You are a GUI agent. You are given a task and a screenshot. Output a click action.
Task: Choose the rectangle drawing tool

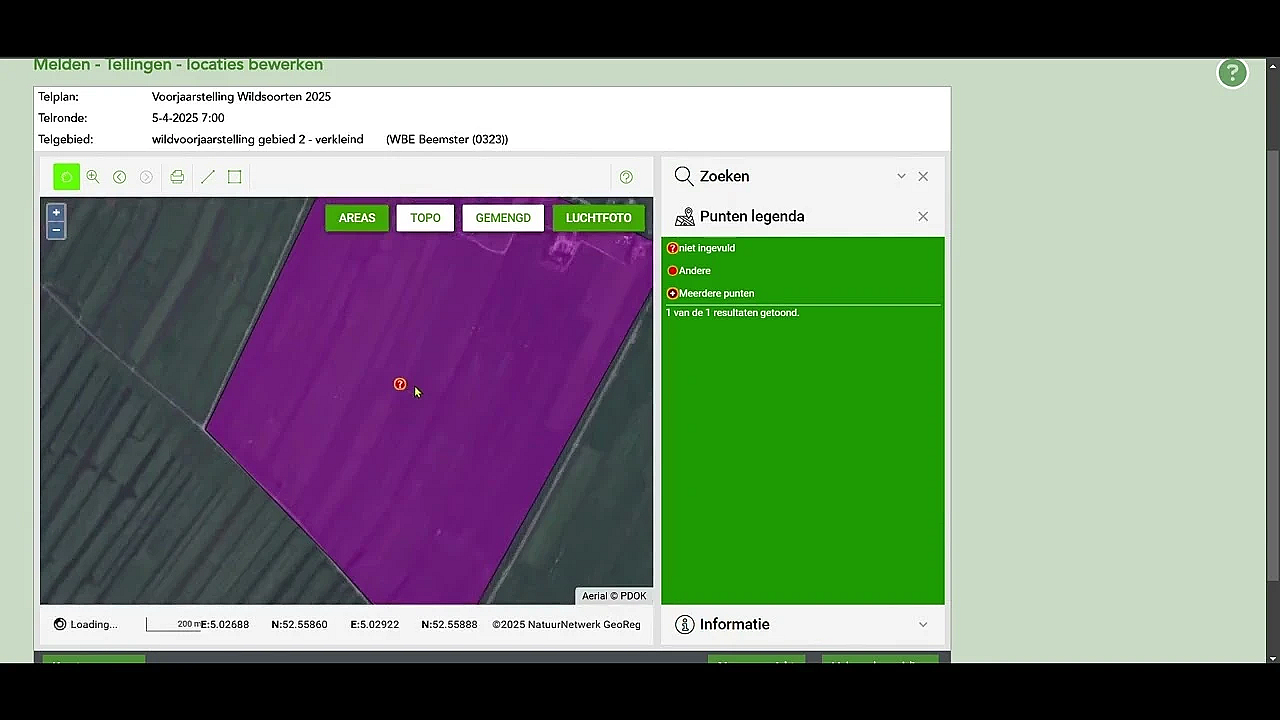coord(234,177)
